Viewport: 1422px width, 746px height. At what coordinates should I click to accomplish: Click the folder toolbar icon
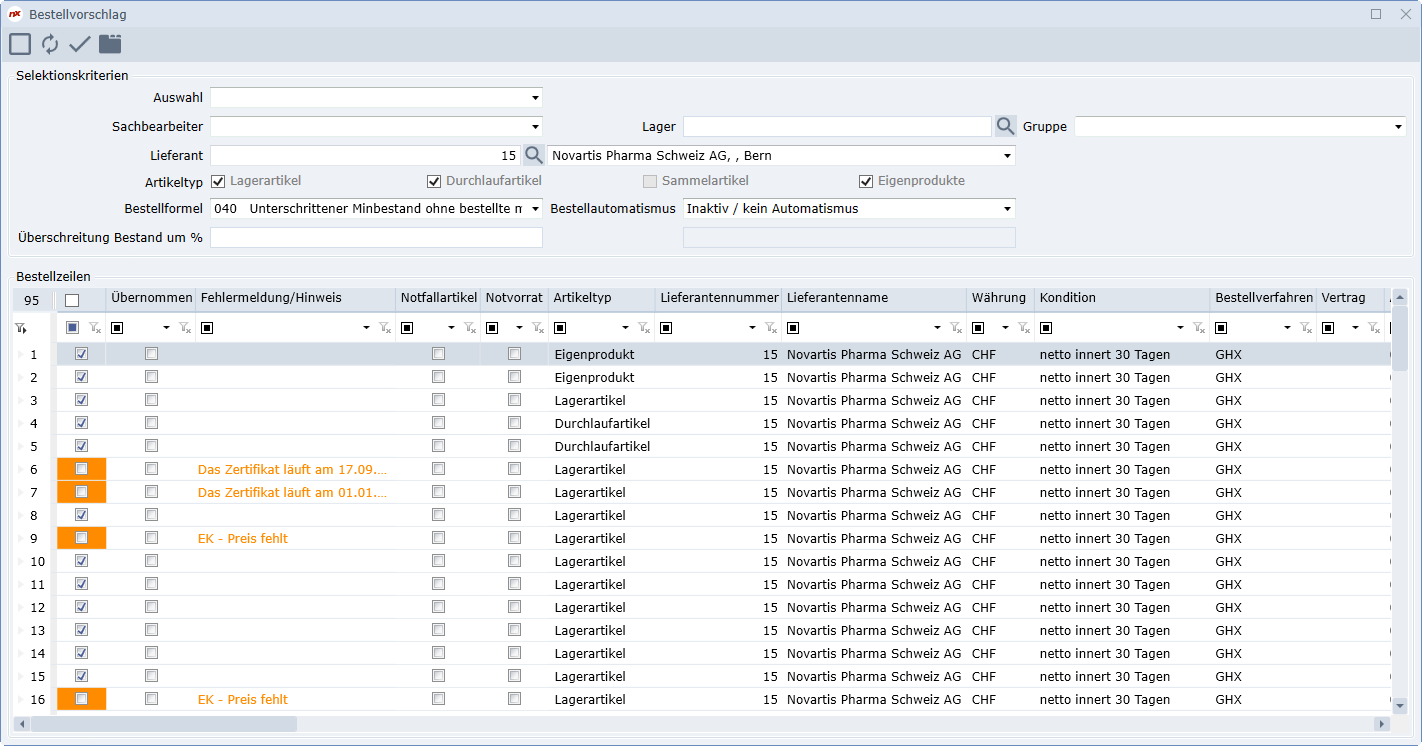[110, 44]
